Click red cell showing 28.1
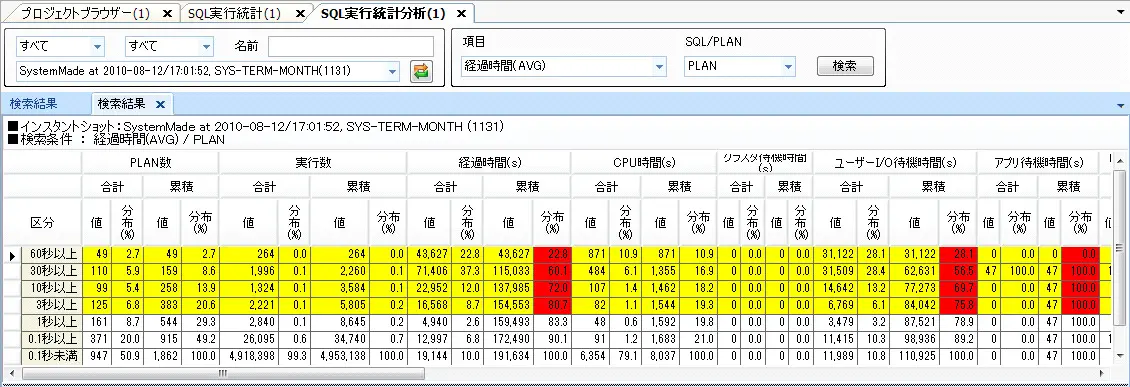Image resolution: width=1130 pixels, height=387 pixels. [x=958, y=254]
